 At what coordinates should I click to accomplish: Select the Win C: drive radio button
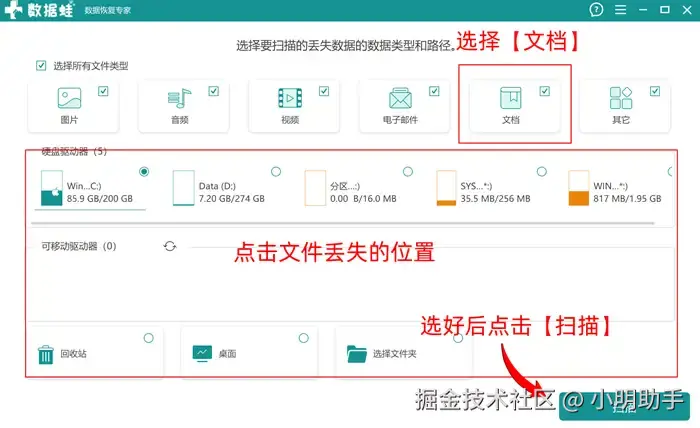144,171
